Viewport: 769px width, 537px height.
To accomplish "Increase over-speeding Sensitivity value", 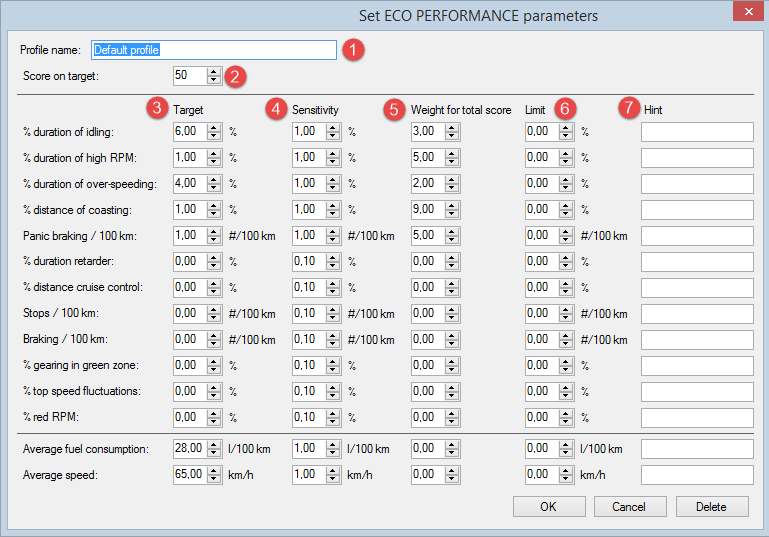I will tap(333, 179).
